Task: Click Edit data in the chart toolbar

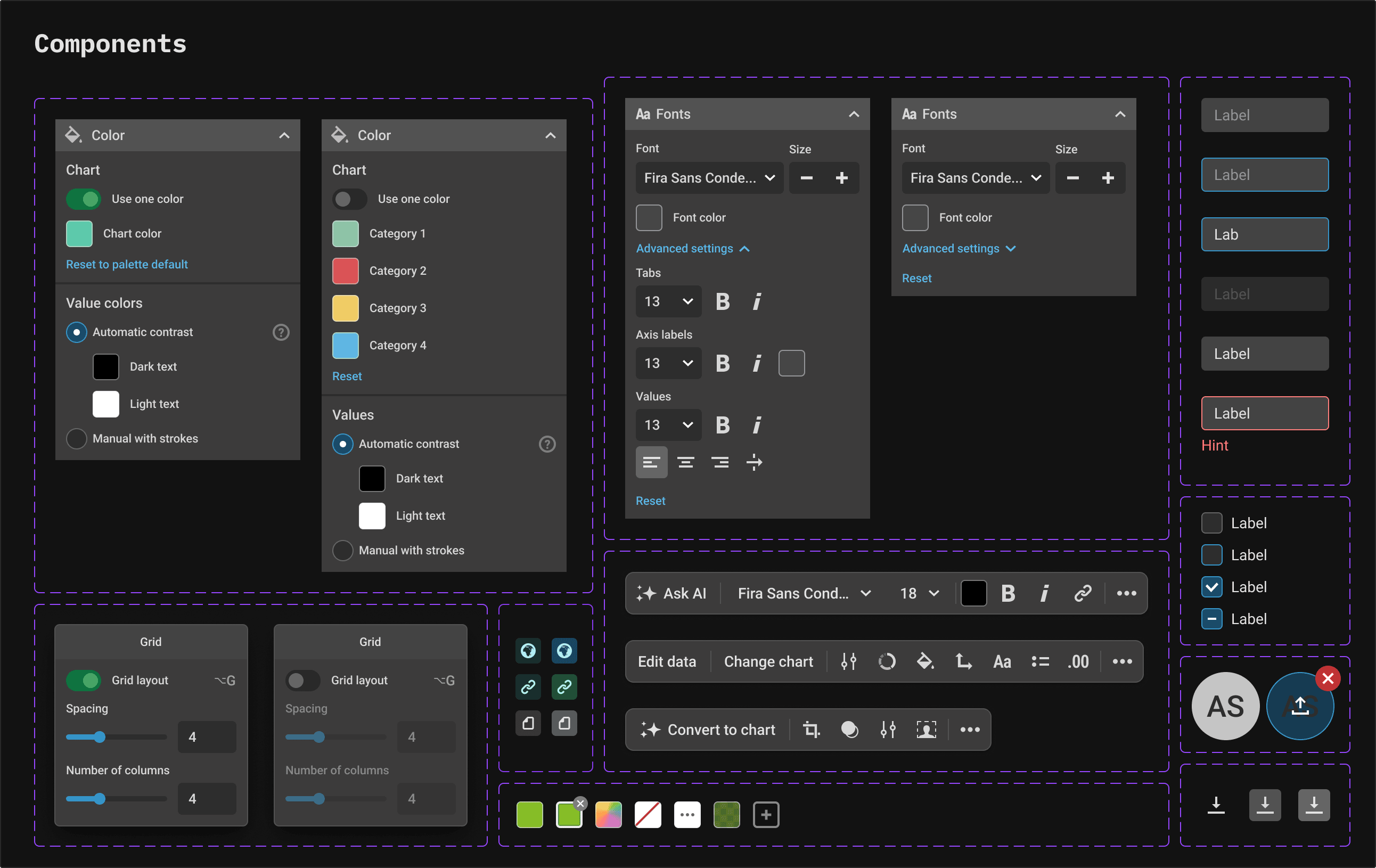Action: 667,662
